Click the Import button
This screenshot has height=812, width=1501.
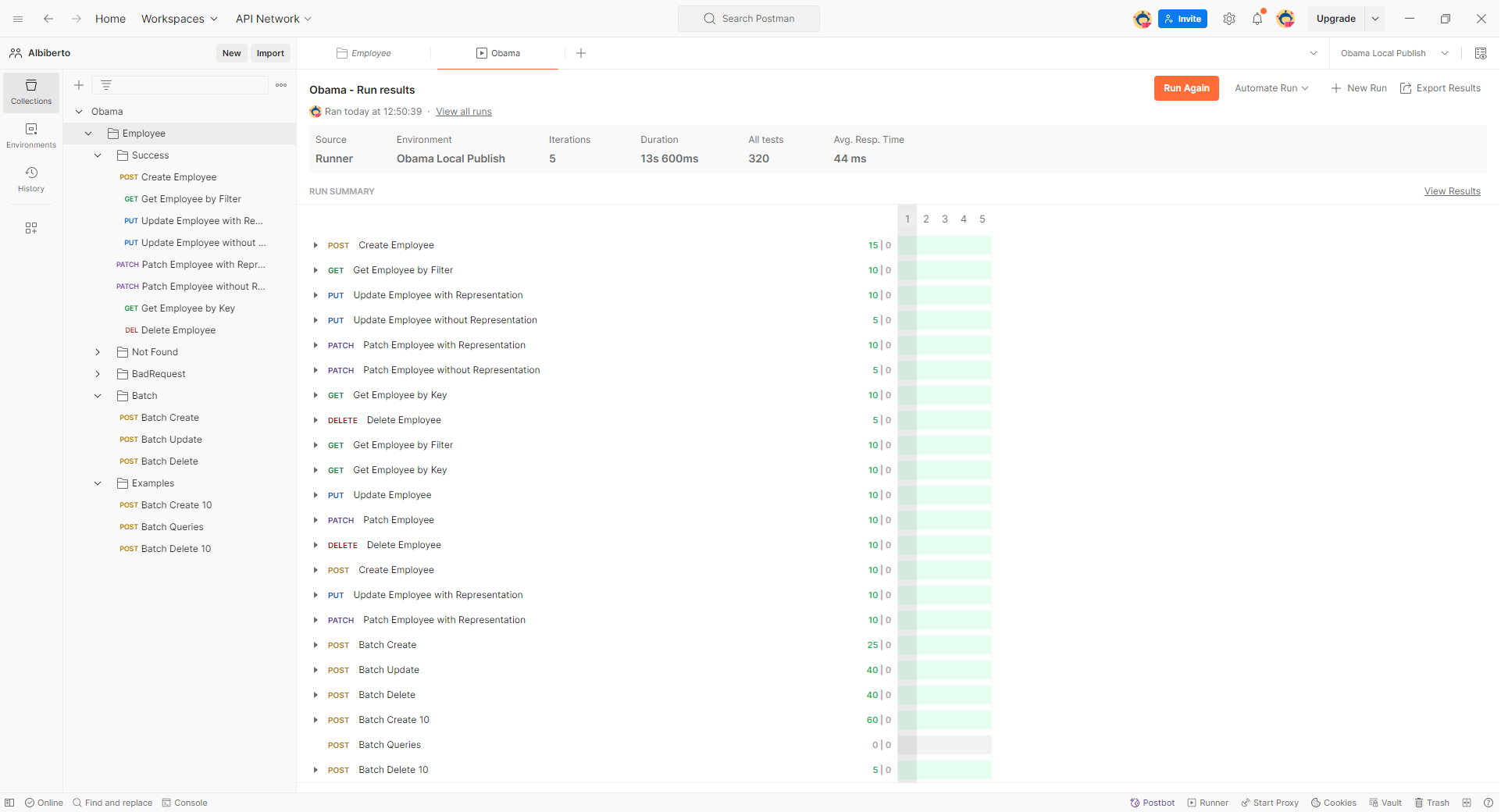pos(270,53)
